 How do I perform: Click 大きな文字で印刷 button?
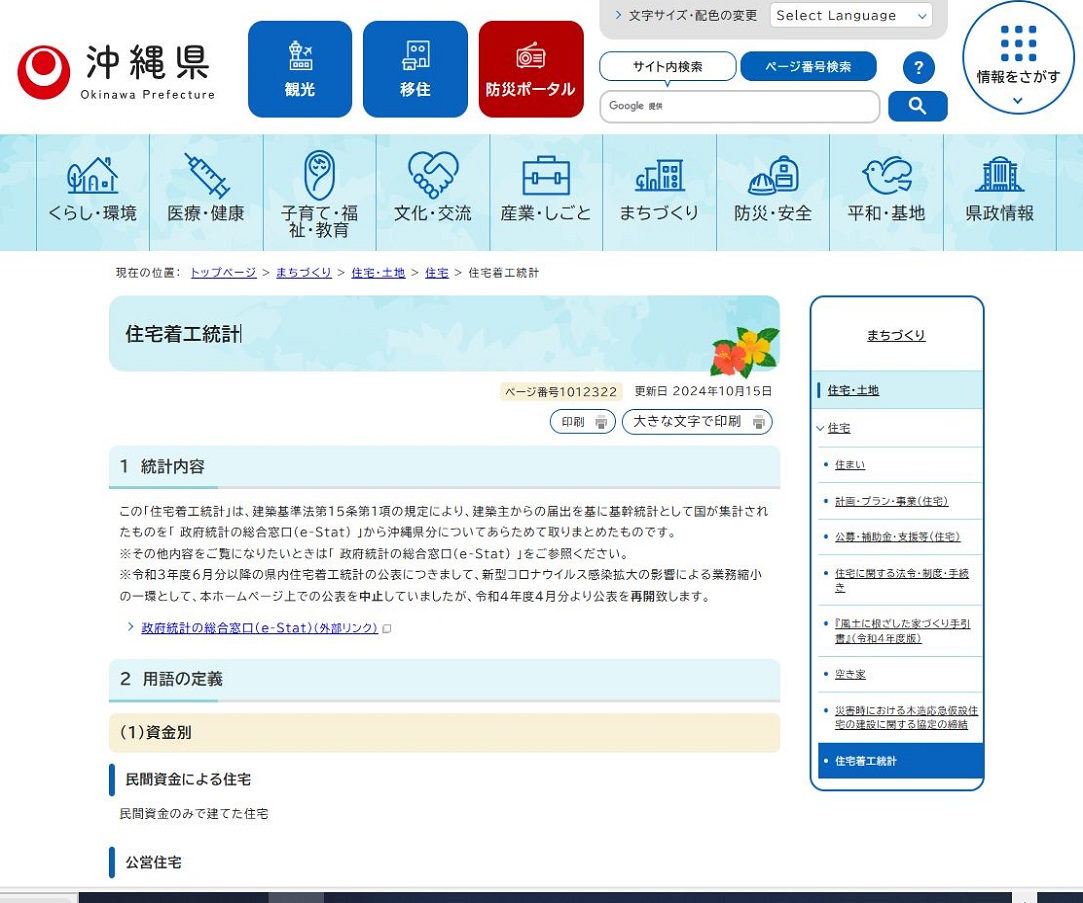pos(697,422)
